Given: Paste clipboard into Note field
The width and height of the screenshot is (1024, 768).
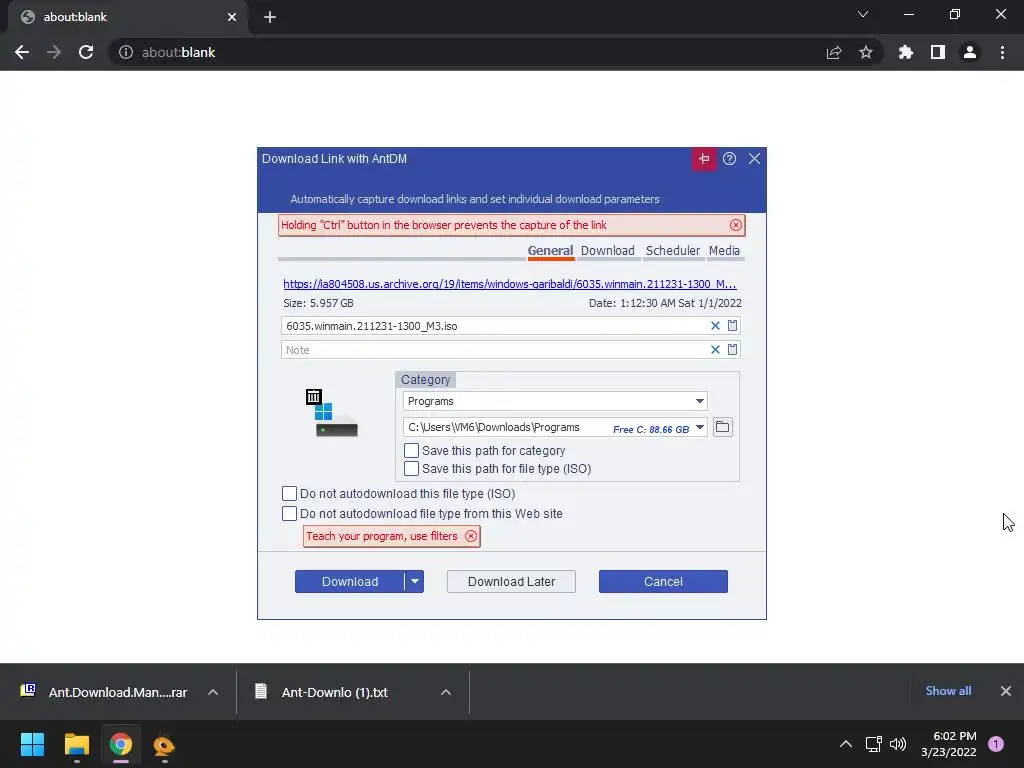Looking at the screenshot, I should coord(733,350).
